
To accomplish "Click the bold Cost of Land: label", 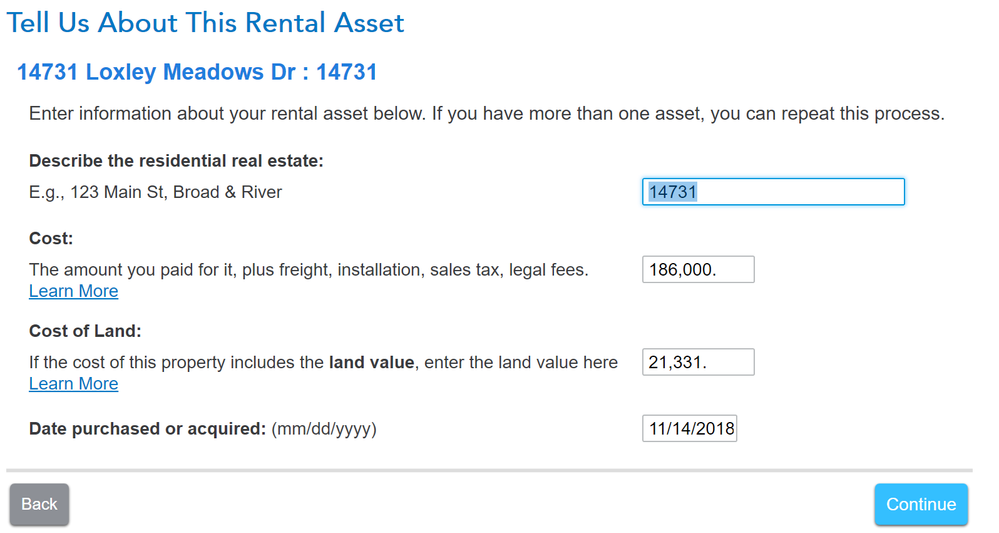I will click(85, 331).
